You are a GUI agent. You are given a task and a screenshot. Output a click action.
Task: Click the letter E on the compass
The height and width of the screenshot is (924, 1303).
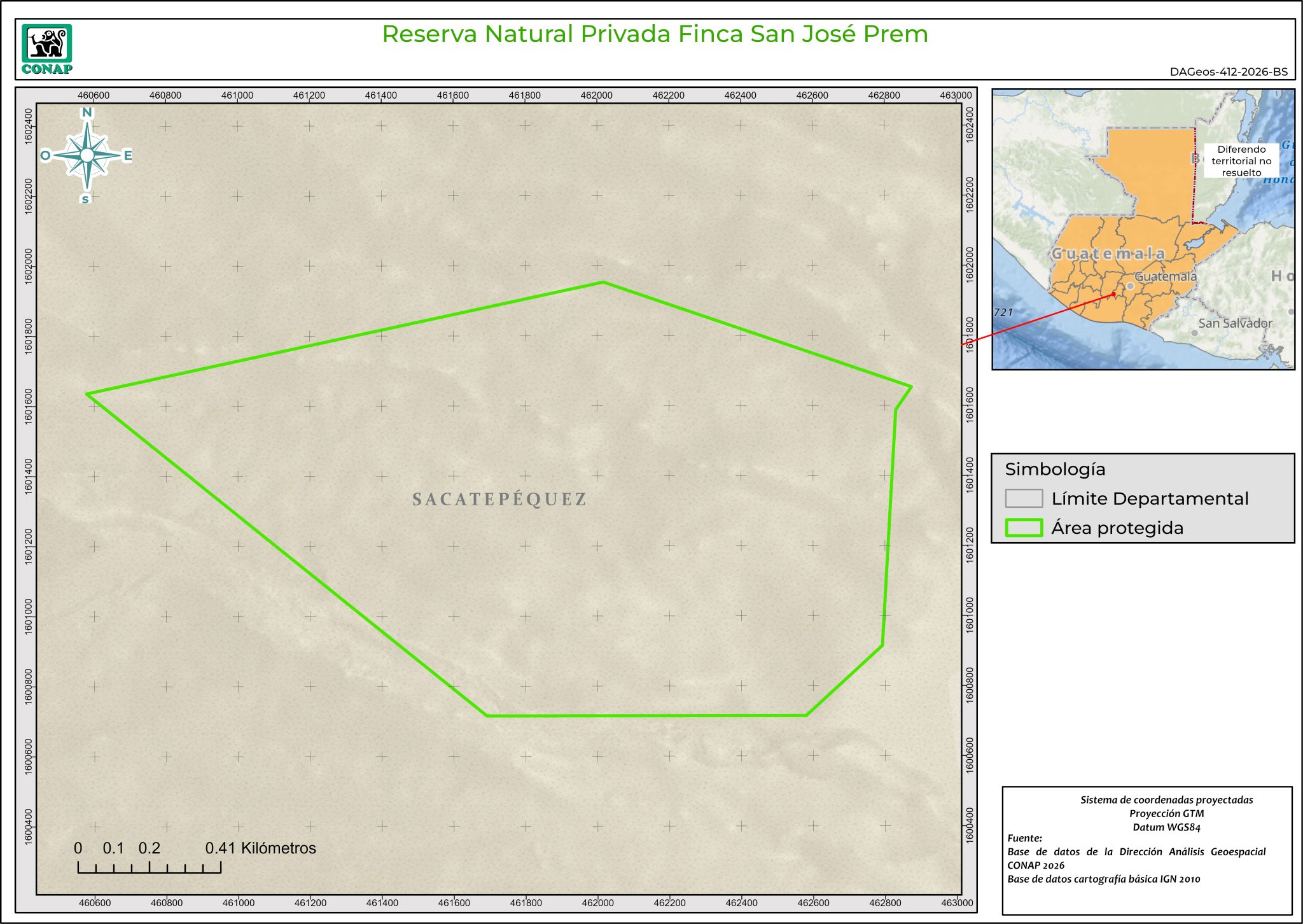tap(127, 155)
